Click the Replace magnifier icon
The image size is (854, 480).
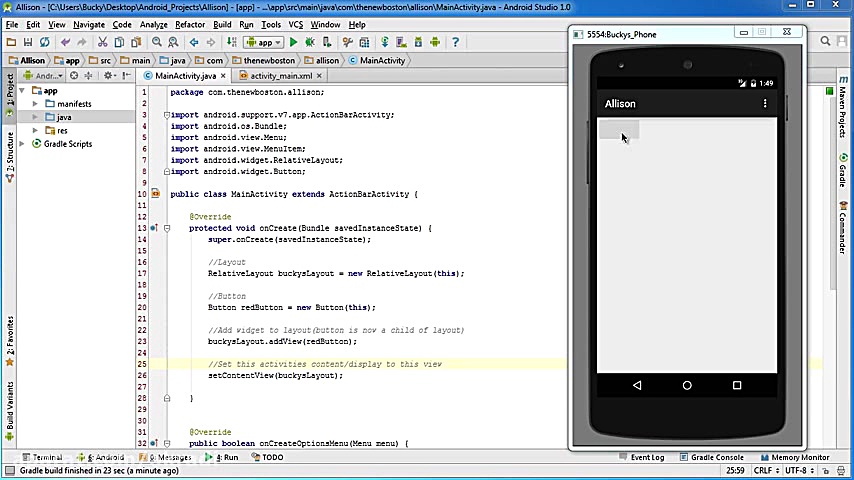click(x=173, y=42)
